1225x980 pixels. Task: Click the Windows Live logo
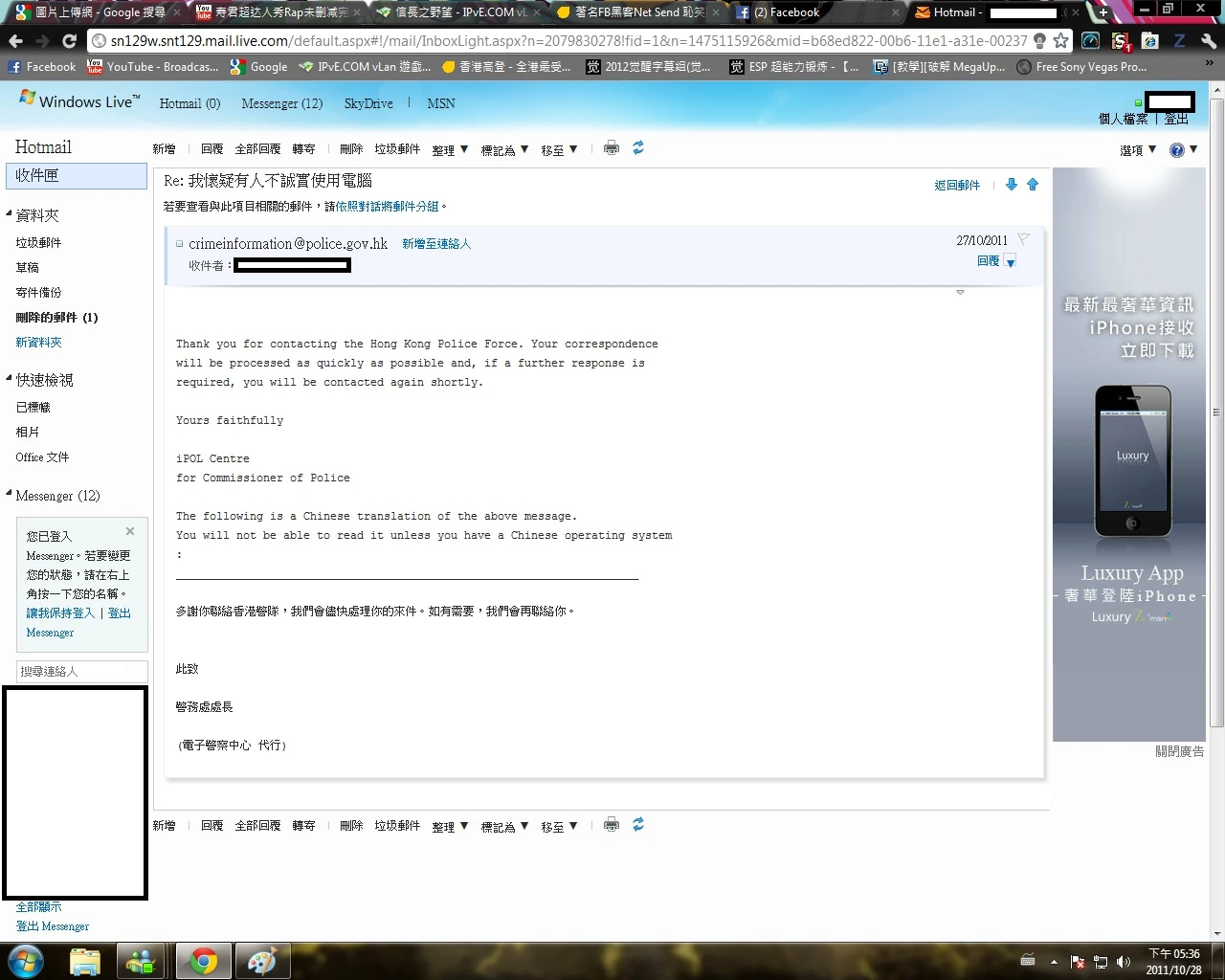click(79, 100)
